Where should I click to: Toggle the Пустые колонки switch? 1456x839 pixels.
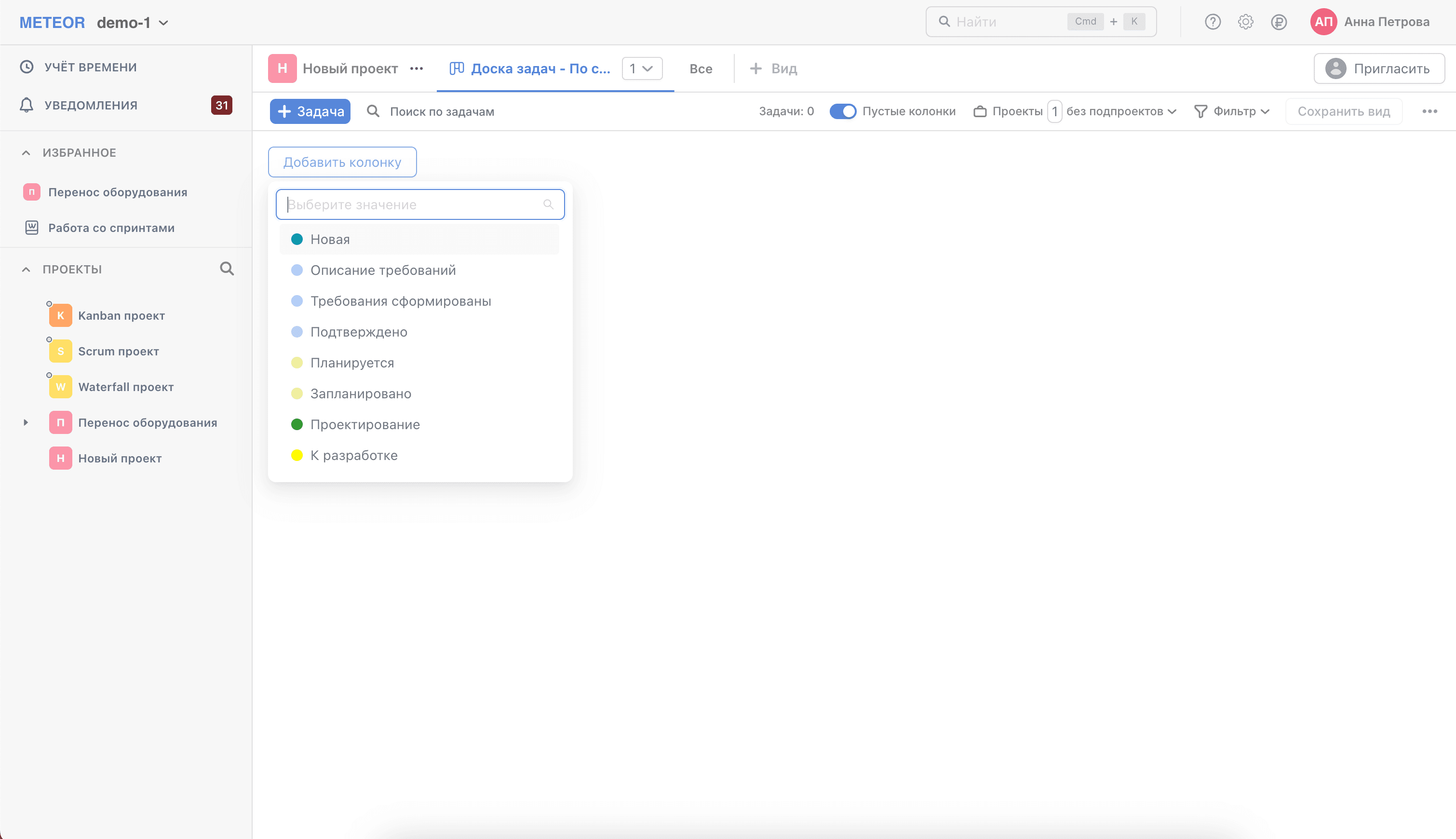click(x=842, y=111)
